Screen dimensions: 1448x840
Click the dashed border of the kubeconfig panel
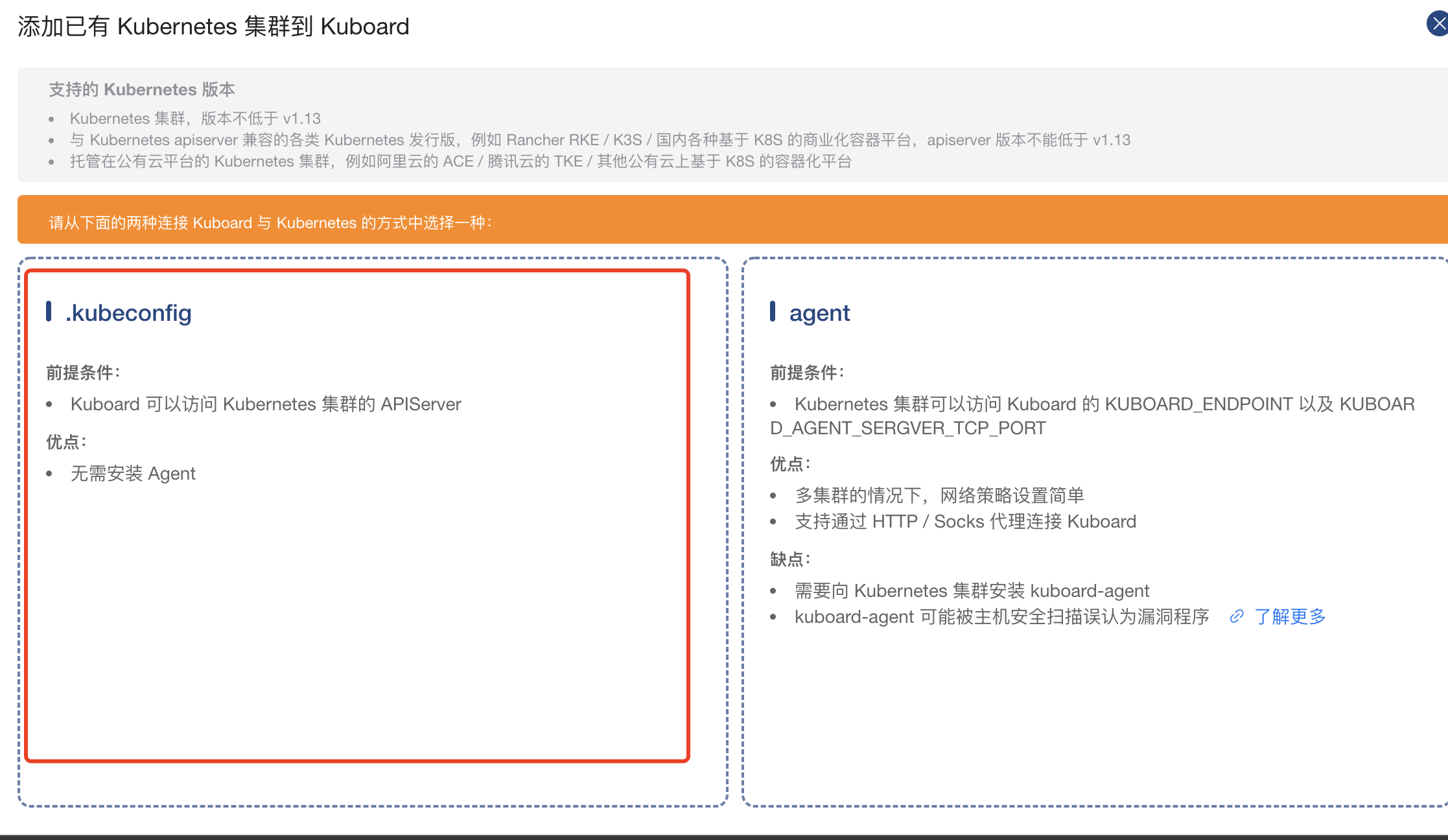click(x=373, y=257)
